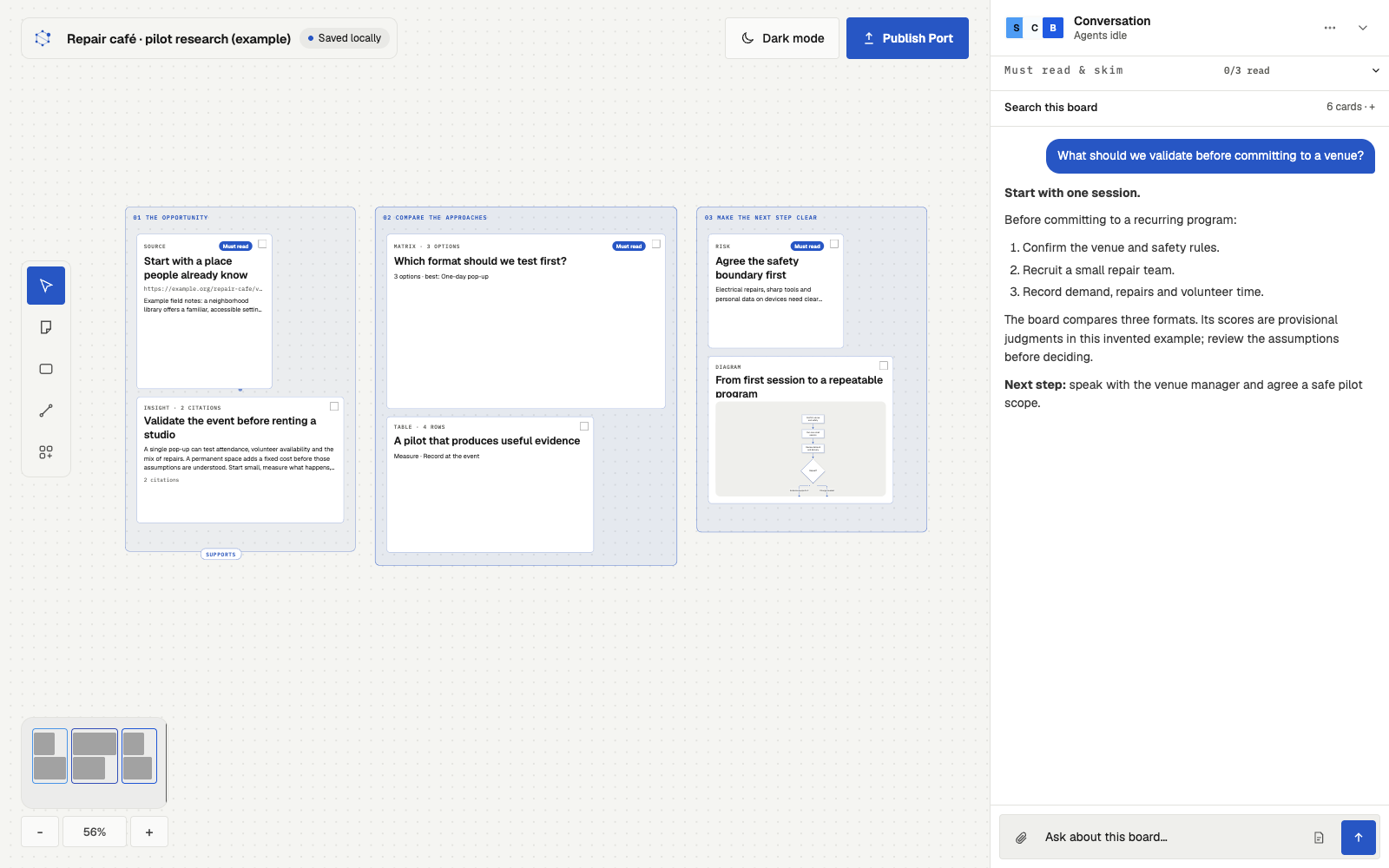This screenshot has width=1389, height=868.
Task: Select the sticky note tool
Action: tap(46, 327)
